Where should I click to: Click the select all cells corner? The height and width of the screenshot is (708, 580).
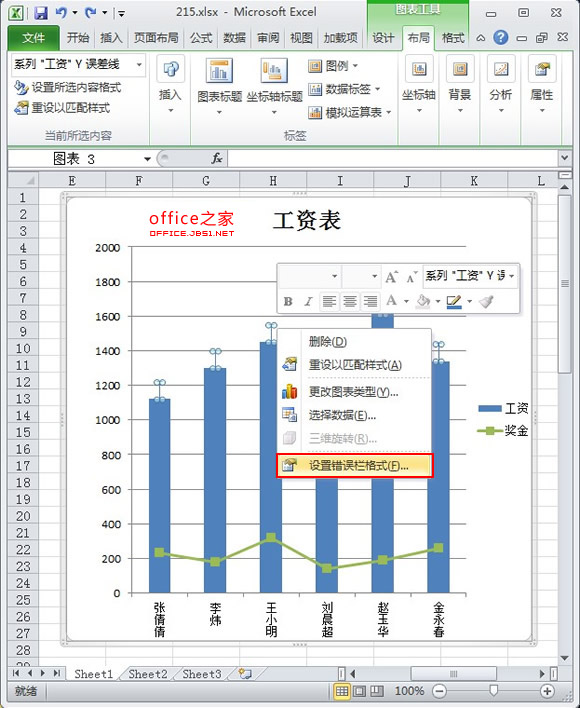[23, 181]
